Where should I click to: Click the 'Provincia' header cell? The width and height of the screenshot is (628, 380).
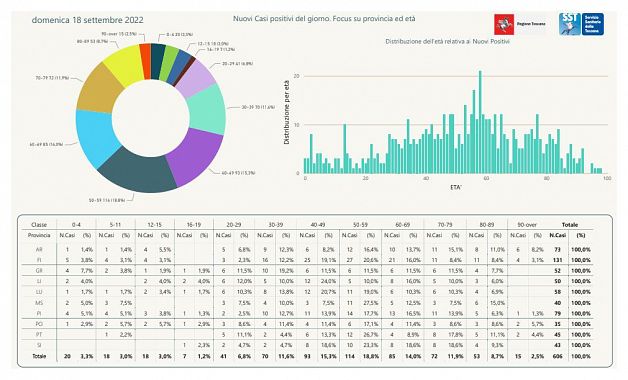[x=39, y=235]
